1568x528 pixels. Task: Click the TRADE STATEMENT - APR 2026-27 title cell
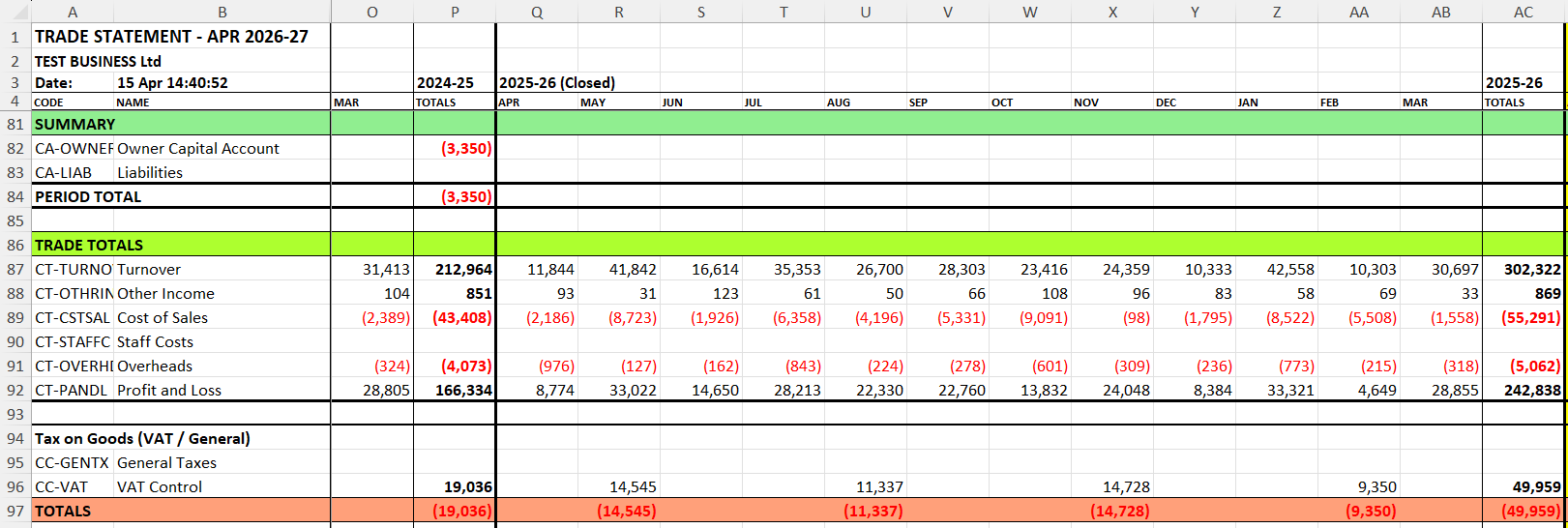point(171,36)
